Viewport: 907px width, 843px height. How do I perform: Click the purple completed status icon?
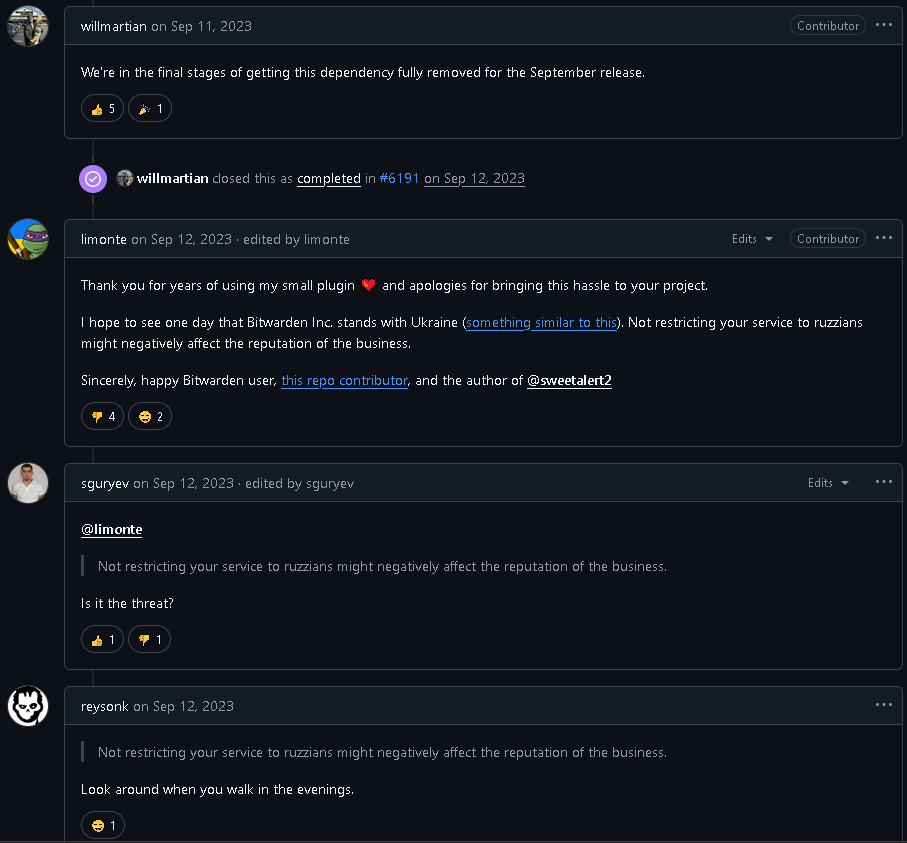93,179
